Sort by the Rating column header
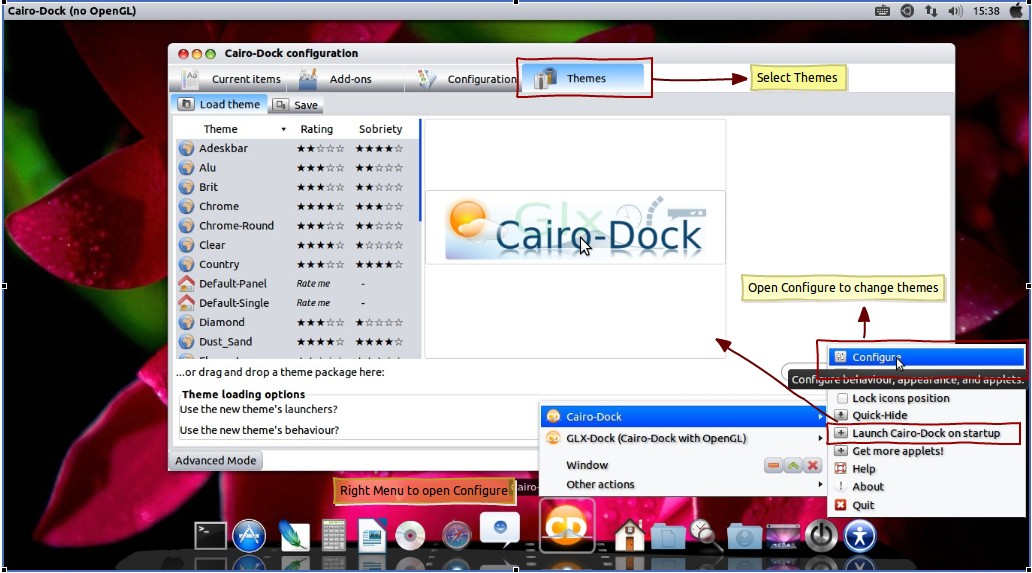This screenshot has width=1032, height=573. 317,130
